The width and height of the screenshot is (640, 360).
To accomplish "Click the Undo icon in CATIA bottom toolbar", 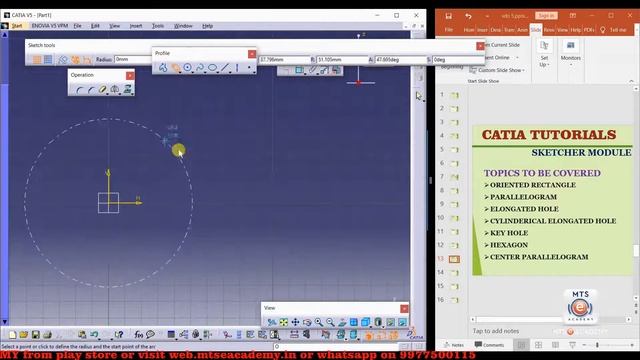I will [95, 335].
